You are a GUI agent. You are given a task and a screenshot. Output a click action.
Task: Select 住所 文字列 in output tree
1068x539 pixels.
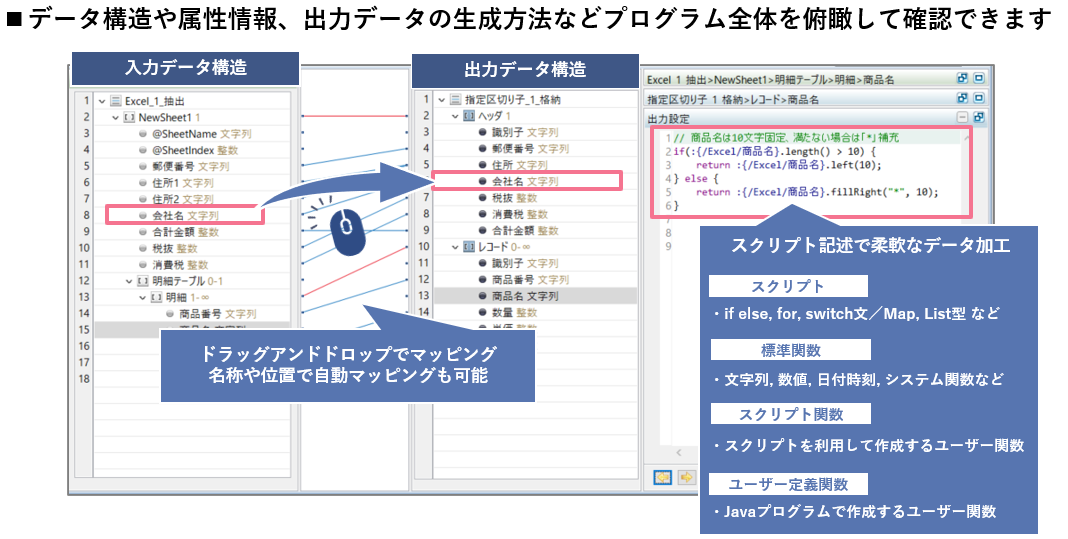click(520, 165)
